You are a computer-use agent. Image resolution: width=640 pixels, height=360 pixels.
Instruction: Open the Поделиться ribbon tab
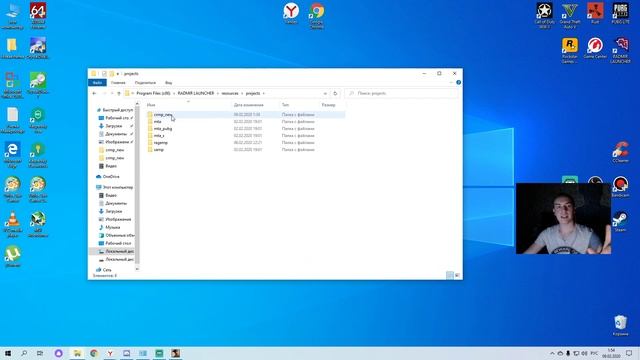point(145,83)
